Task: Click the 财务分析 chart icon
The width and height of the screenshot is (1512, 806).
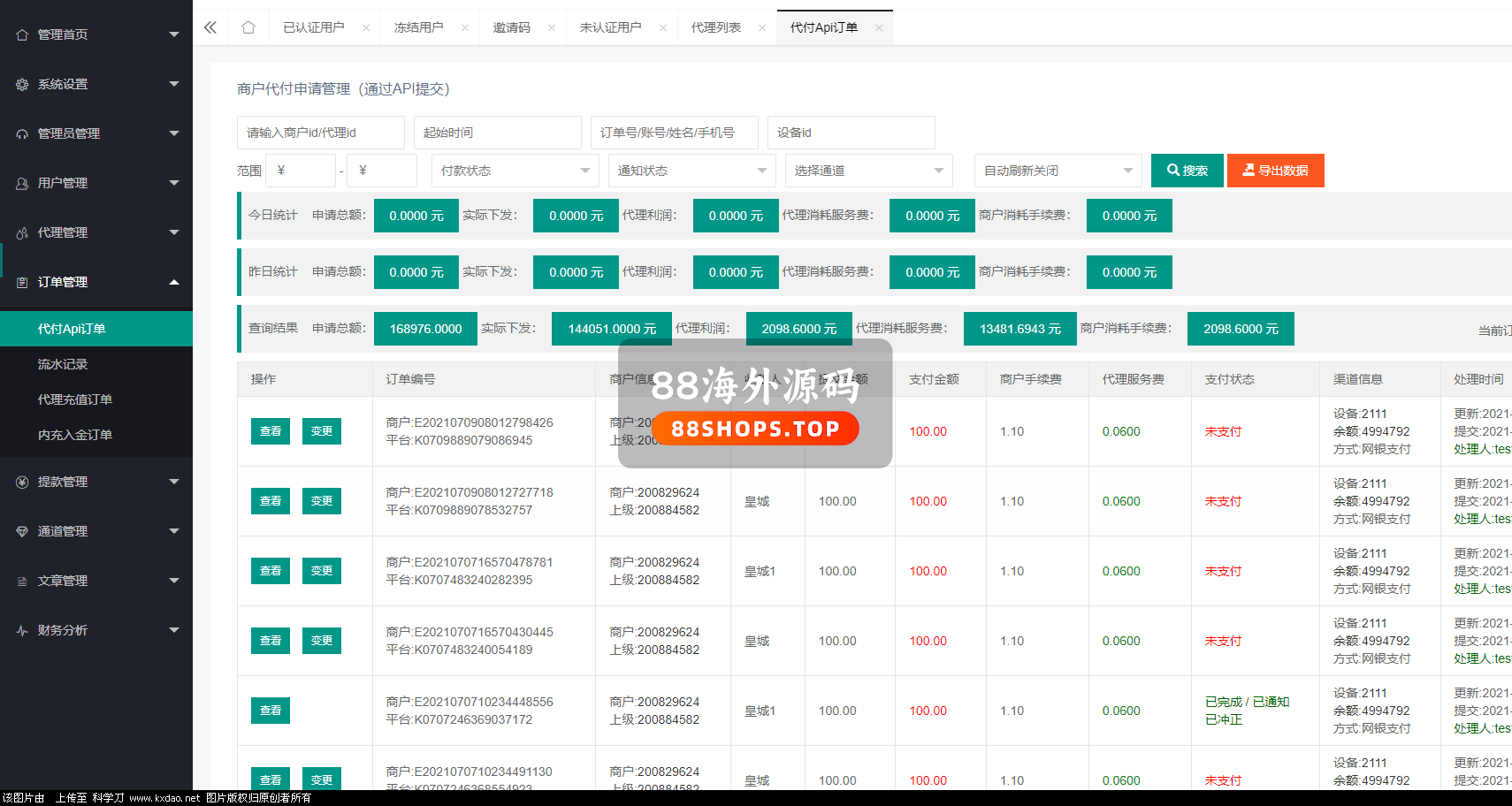Action: (x=22, y=630)
